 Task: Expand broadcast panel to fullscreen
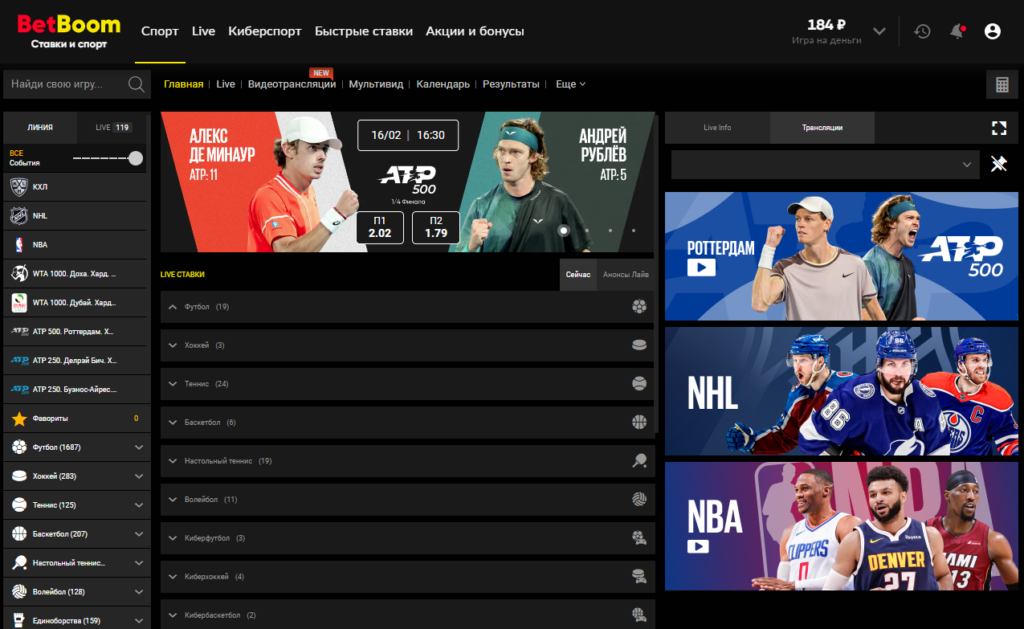(x=999, y=128)
